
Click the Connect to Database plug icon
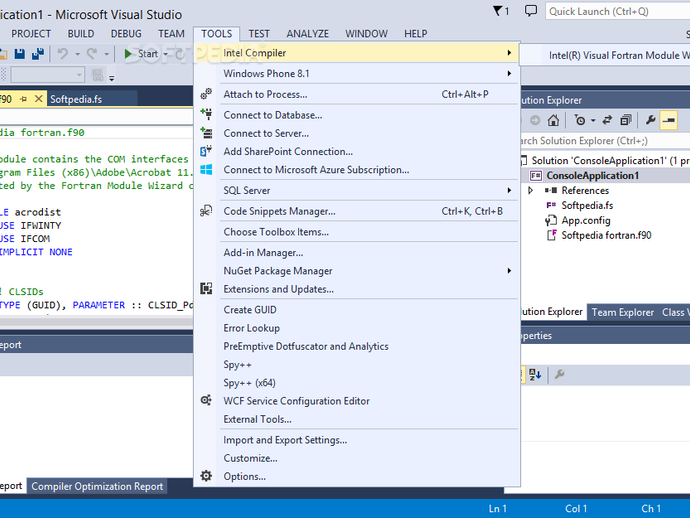click(206, 114)
